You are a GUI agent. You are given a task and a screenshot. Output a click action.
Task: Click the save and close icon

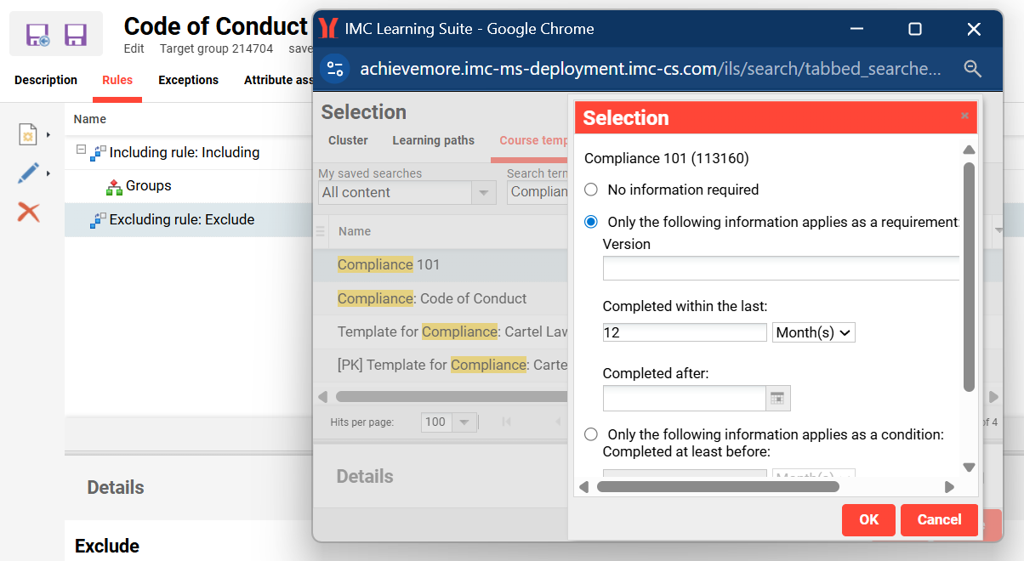(x=38, y=35)
